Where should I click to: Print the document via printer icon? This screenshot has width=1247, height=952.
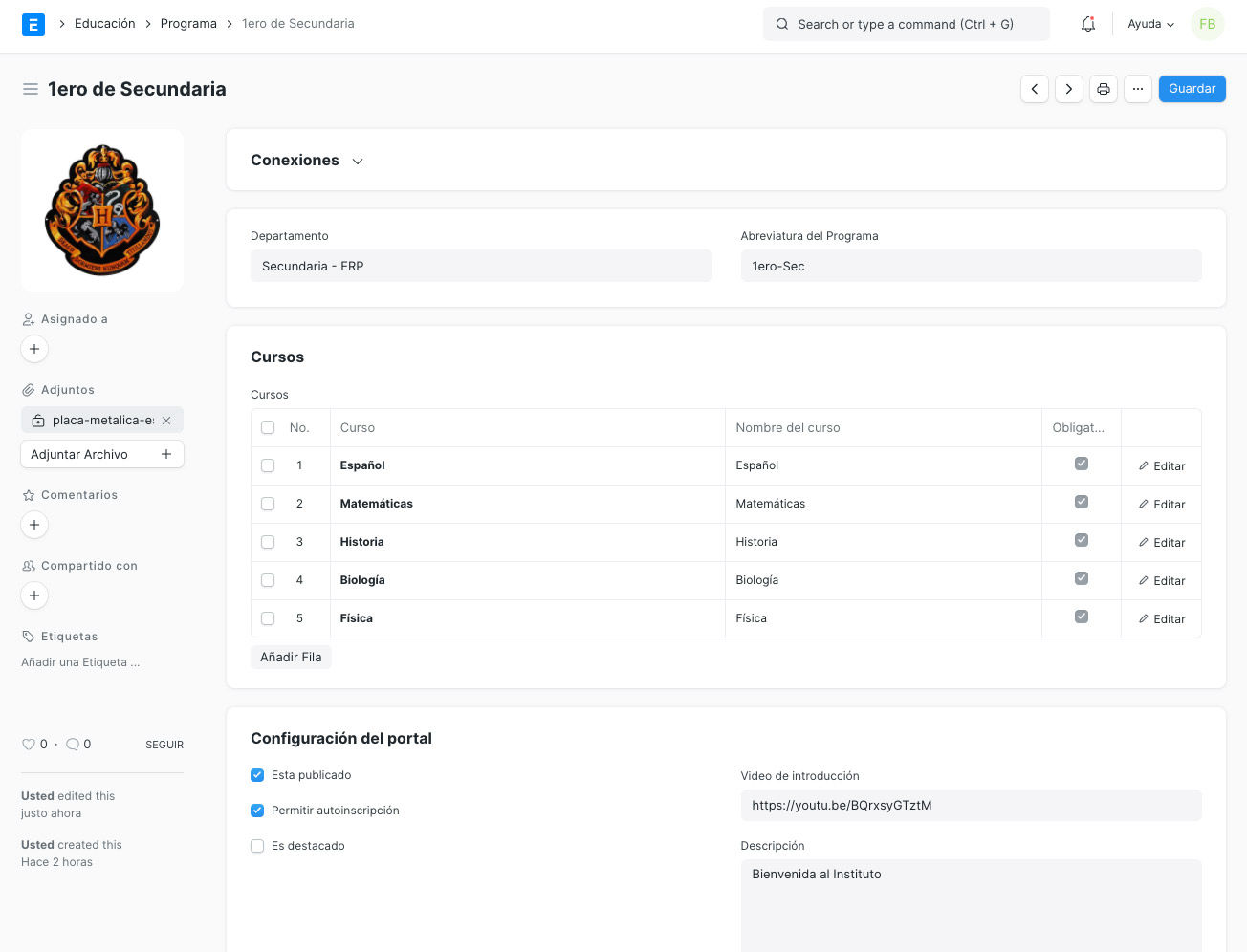click(x=1104, y=89)
